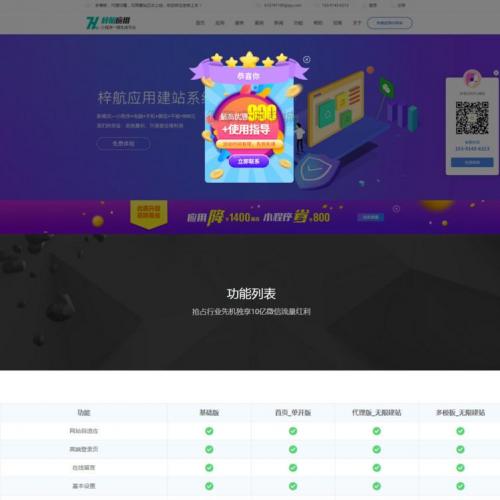Click 基本设置 checkmark under 多模版_无限建站
Screen dimensions: 500x500
click(460, 486)
